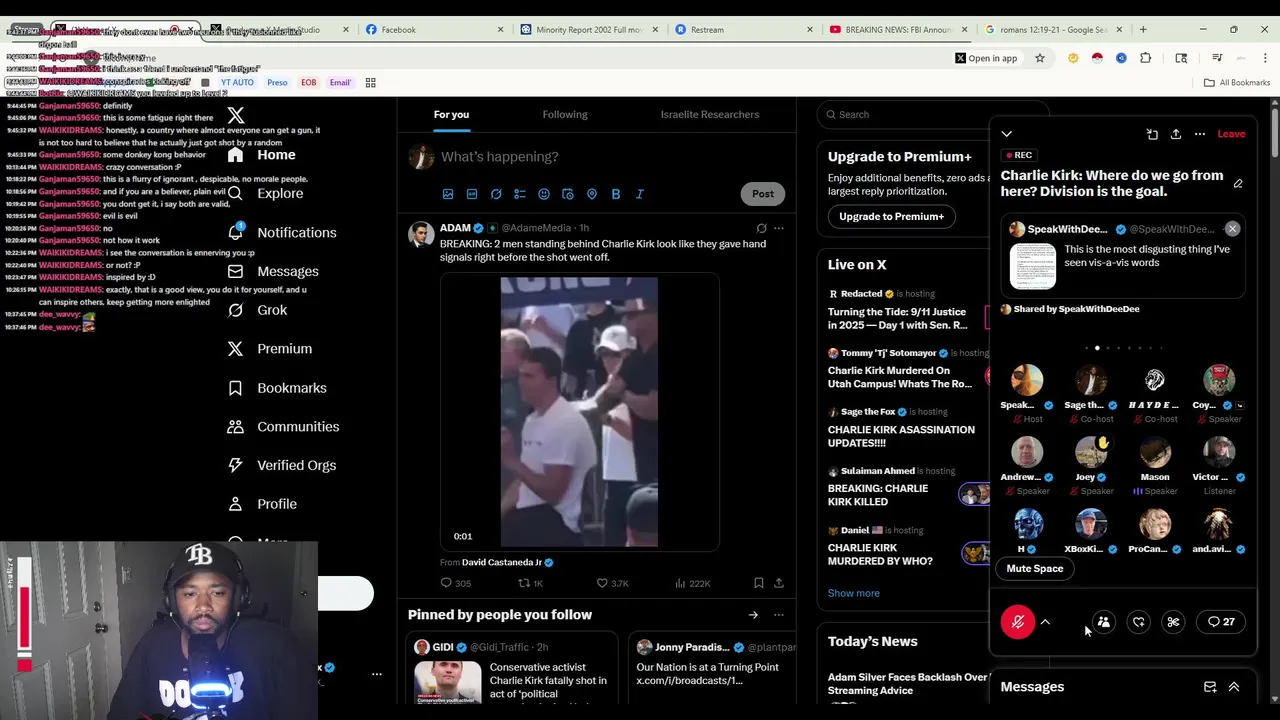Select the For you tab

pyautogui.click(x=451, y=114)
